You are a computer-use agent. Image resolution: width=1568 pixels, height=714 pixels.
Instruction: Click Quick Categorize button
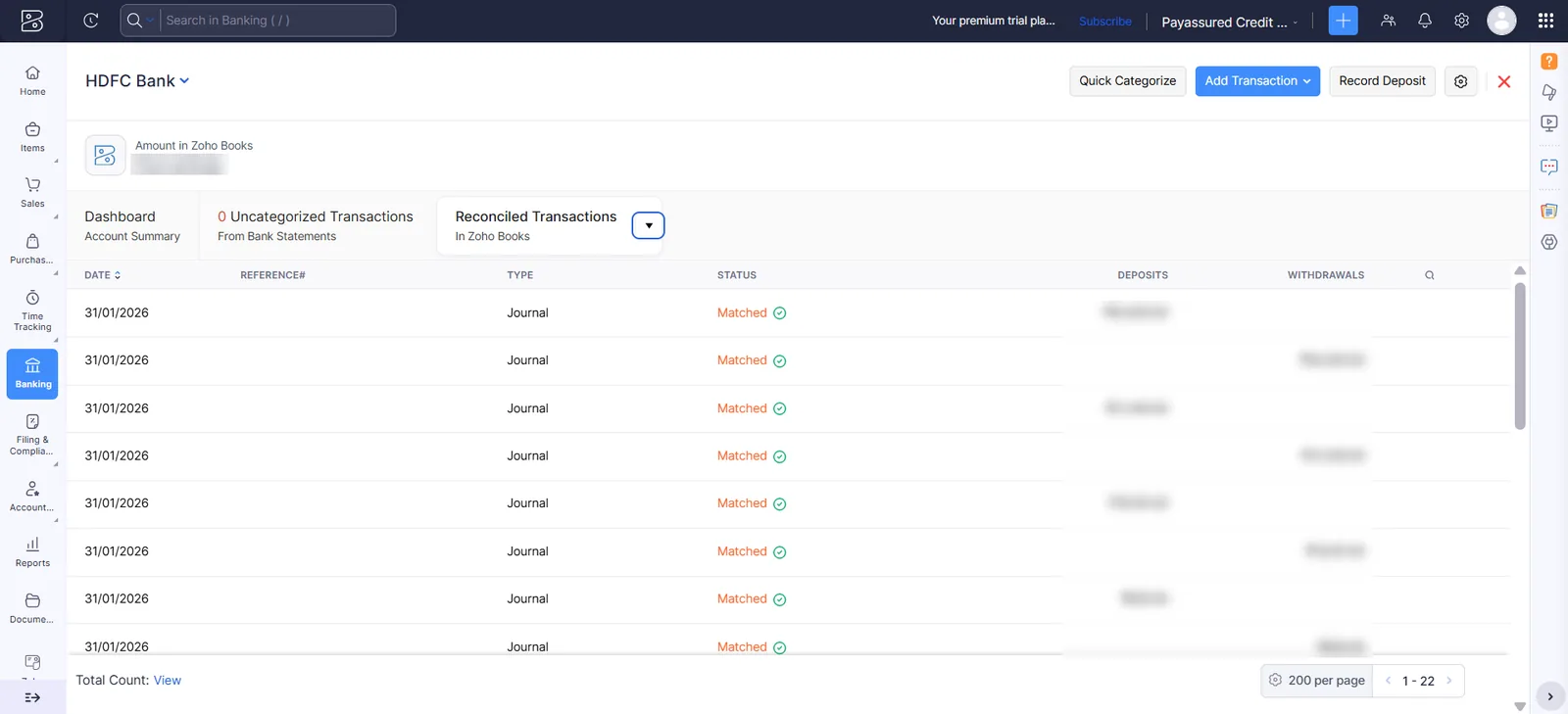coord(1128,81)
